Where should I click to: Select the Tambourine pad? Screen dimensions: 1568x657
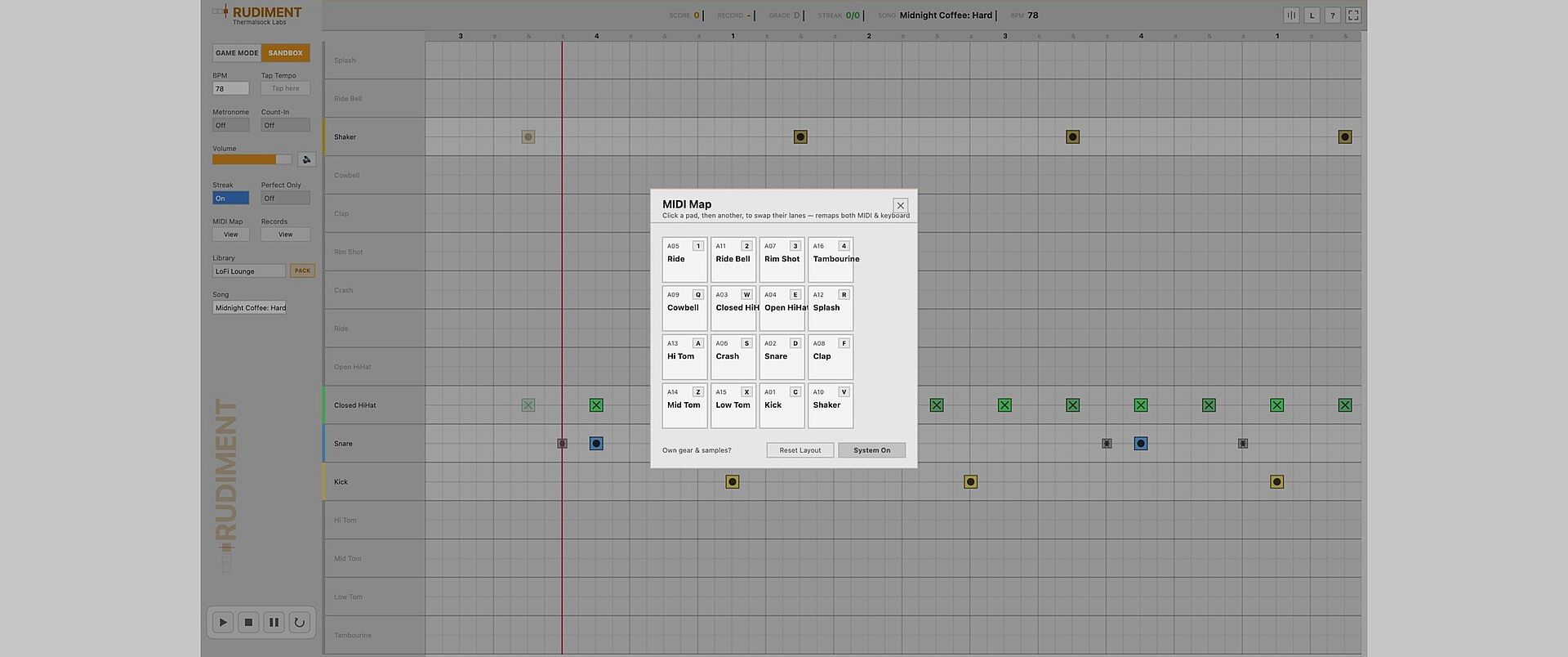pyautogui.click(x=831, y=260)
